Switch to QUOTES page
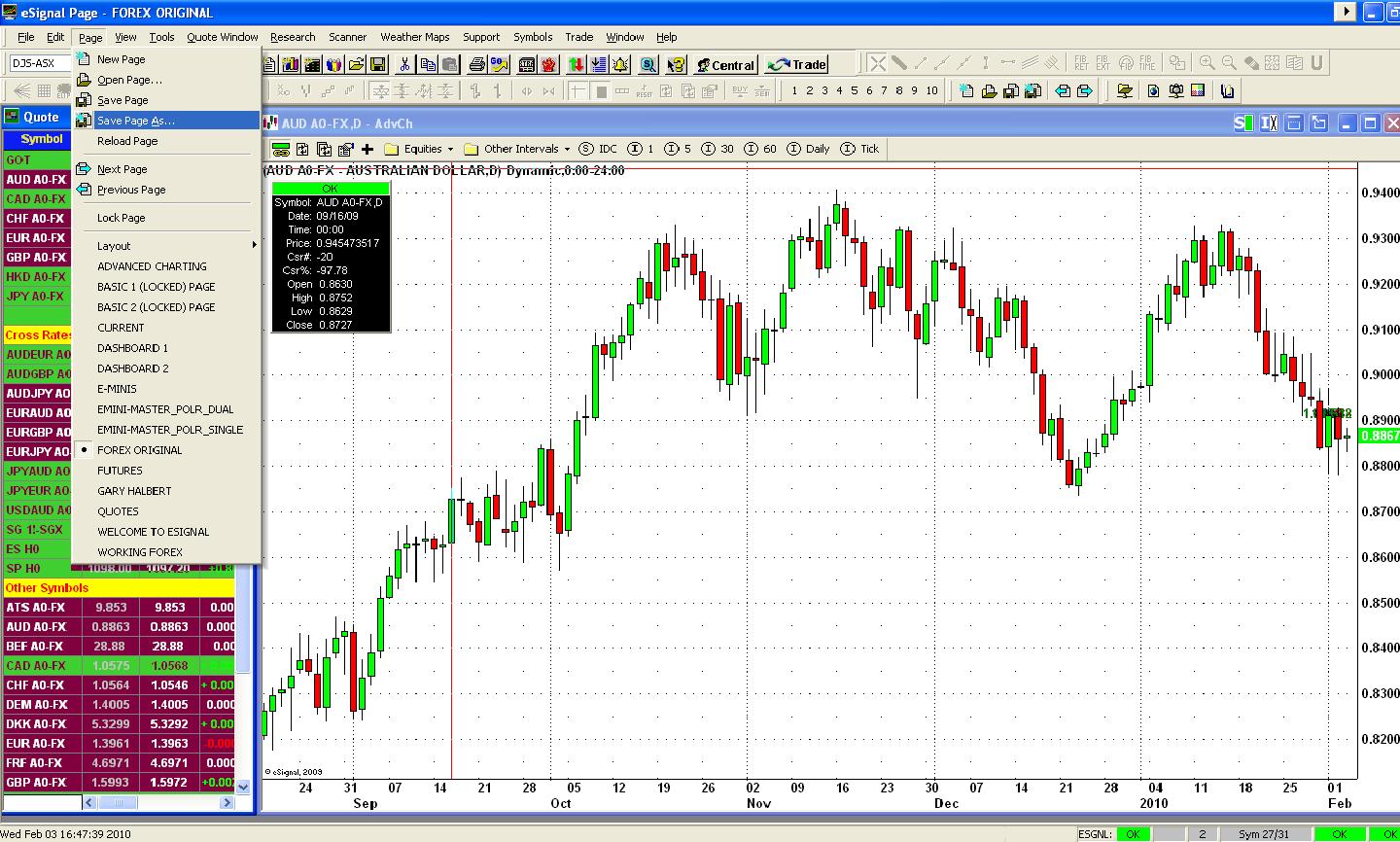 165,511
